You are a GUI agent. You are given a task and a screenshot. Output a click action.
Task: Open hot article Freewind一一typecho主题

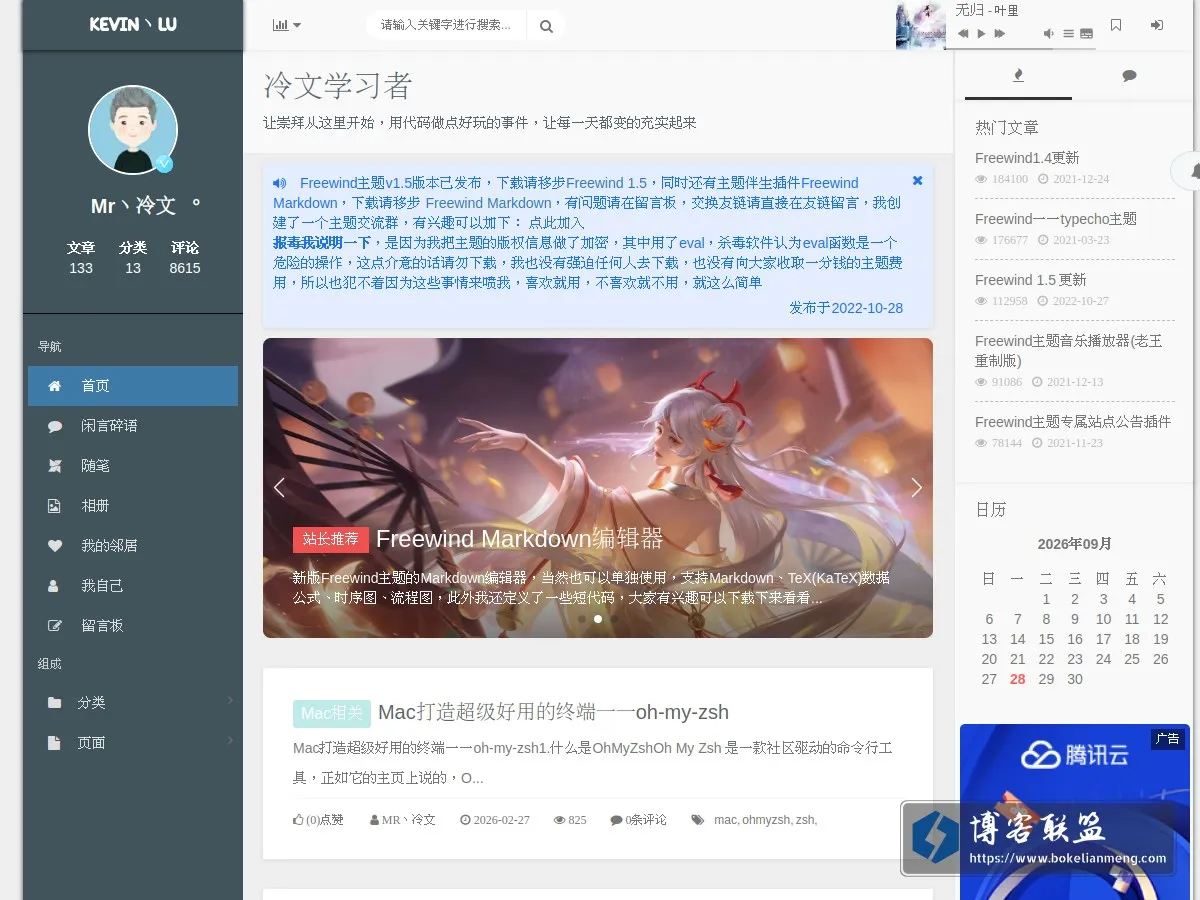[x=1056, y=219]
